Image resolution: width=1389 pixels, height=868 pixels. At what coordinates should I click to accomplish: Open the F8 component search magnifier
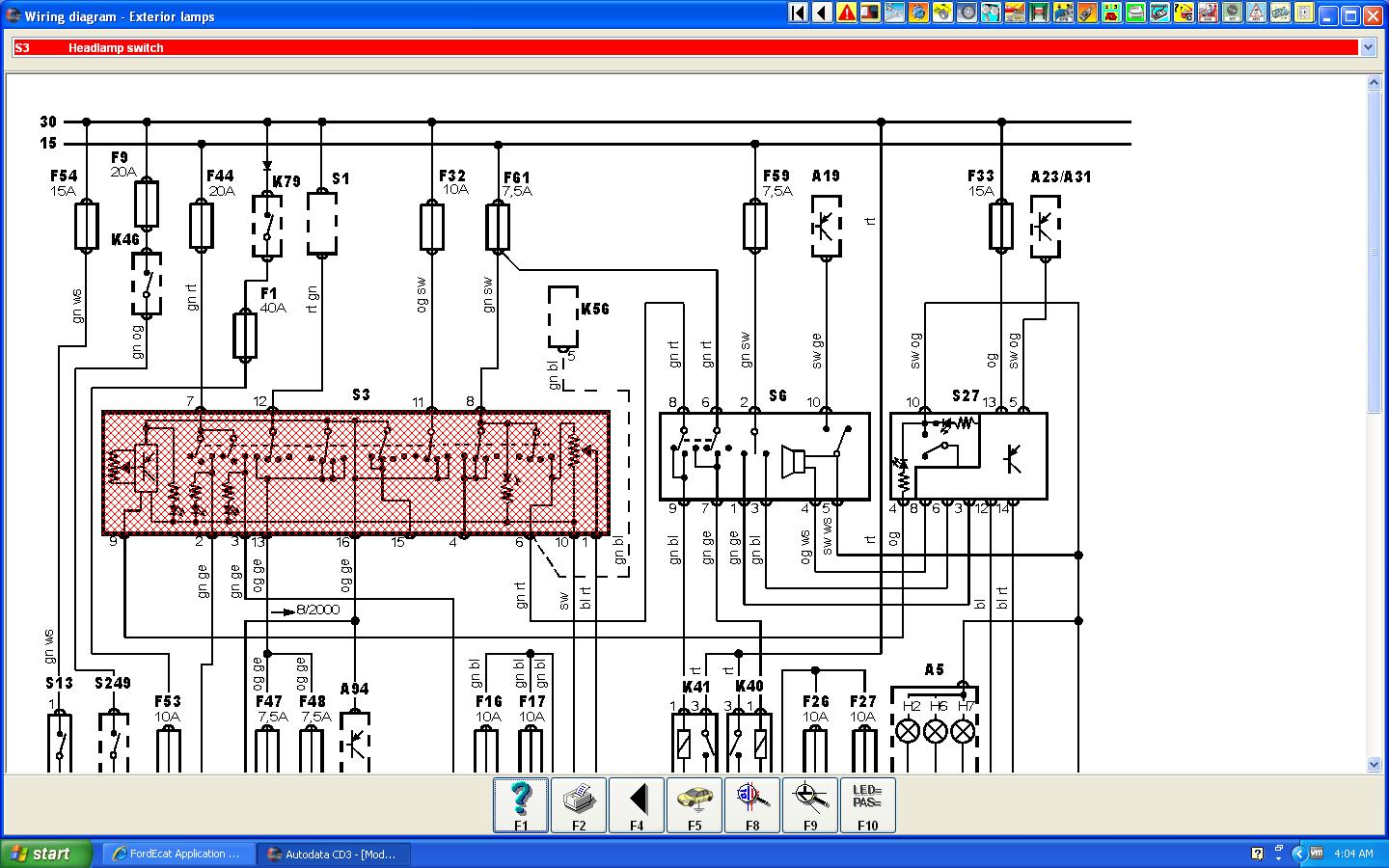[752, 804]
